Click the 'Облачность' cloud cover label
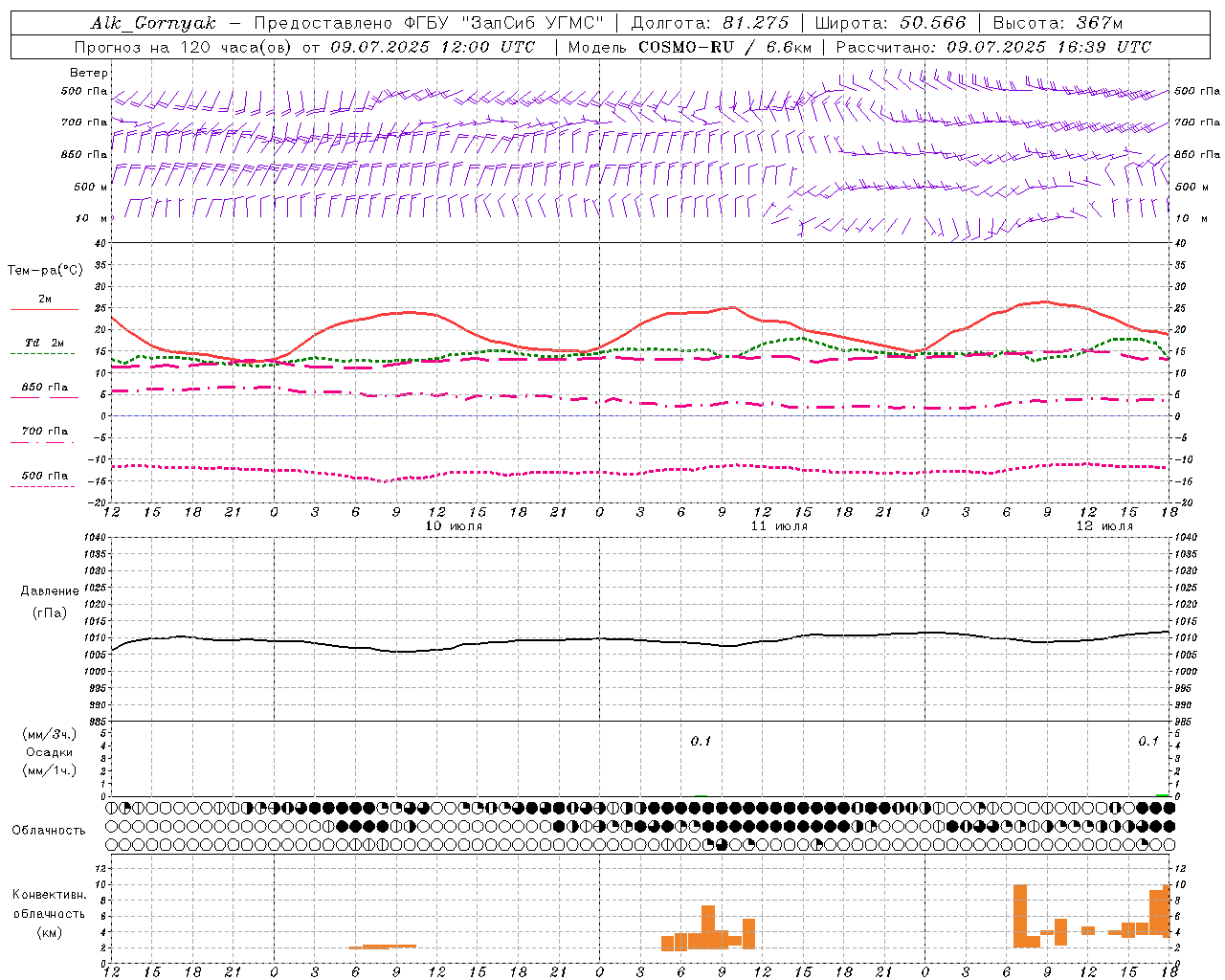Viewport: 1225px width, 980px height. (x=48, y=831)
